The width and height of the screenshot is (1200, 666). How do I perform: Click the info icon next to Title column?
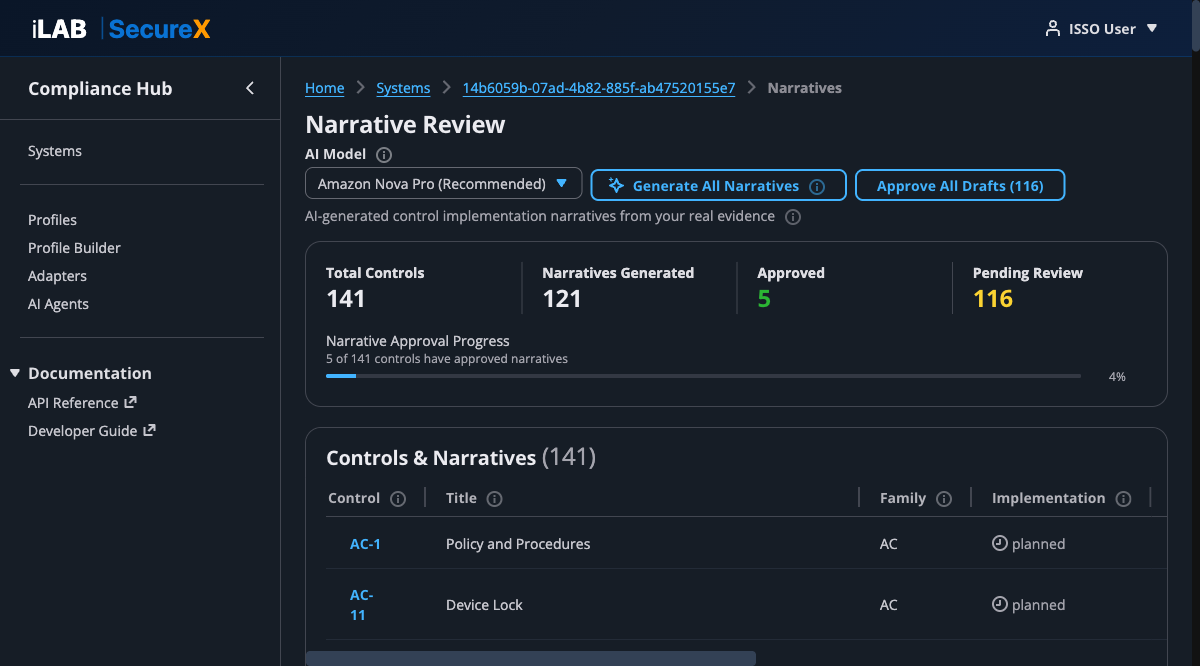click(494, 499)
